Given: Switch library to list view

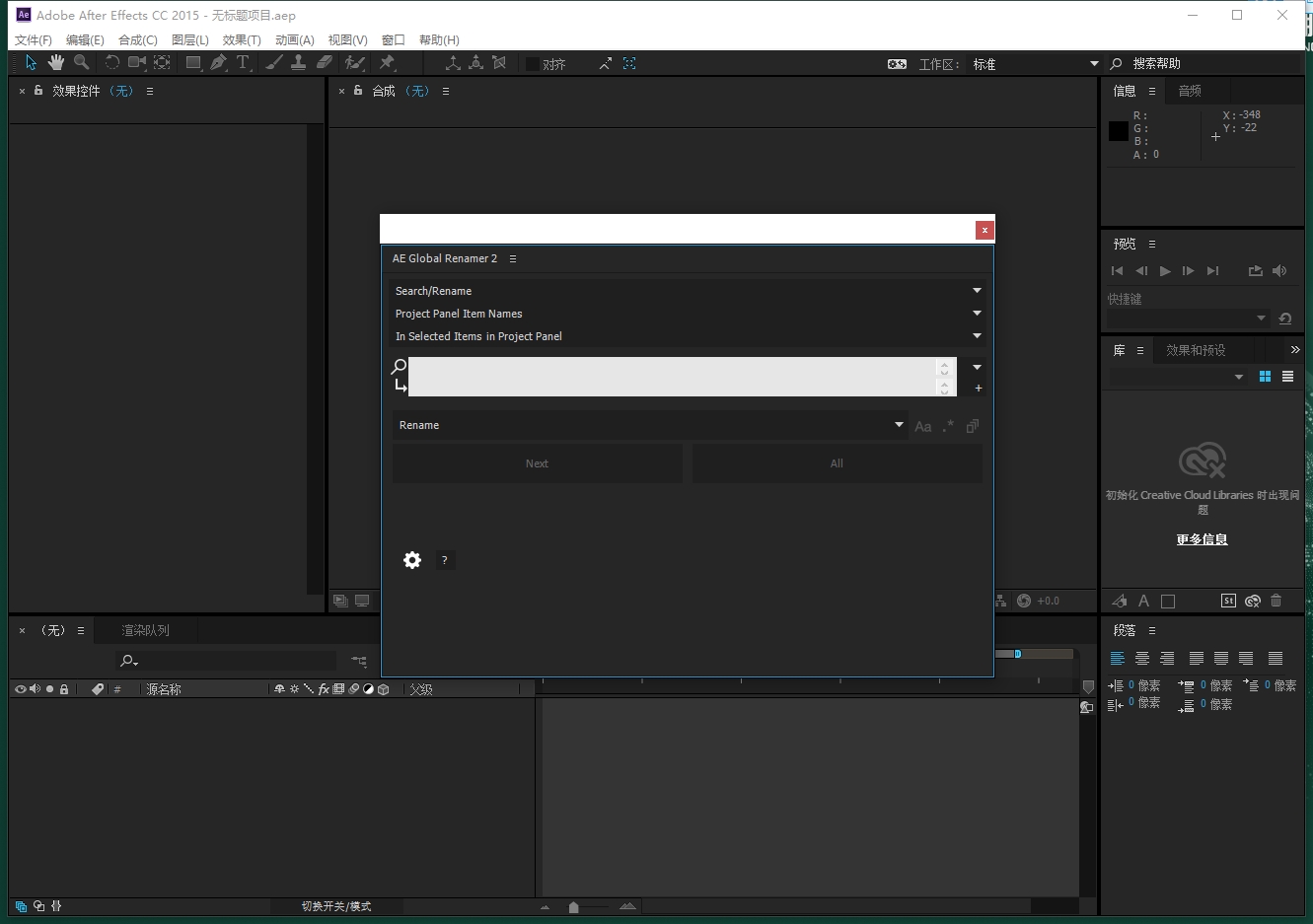Looking at the screenshot, I should coord(1287,377).
